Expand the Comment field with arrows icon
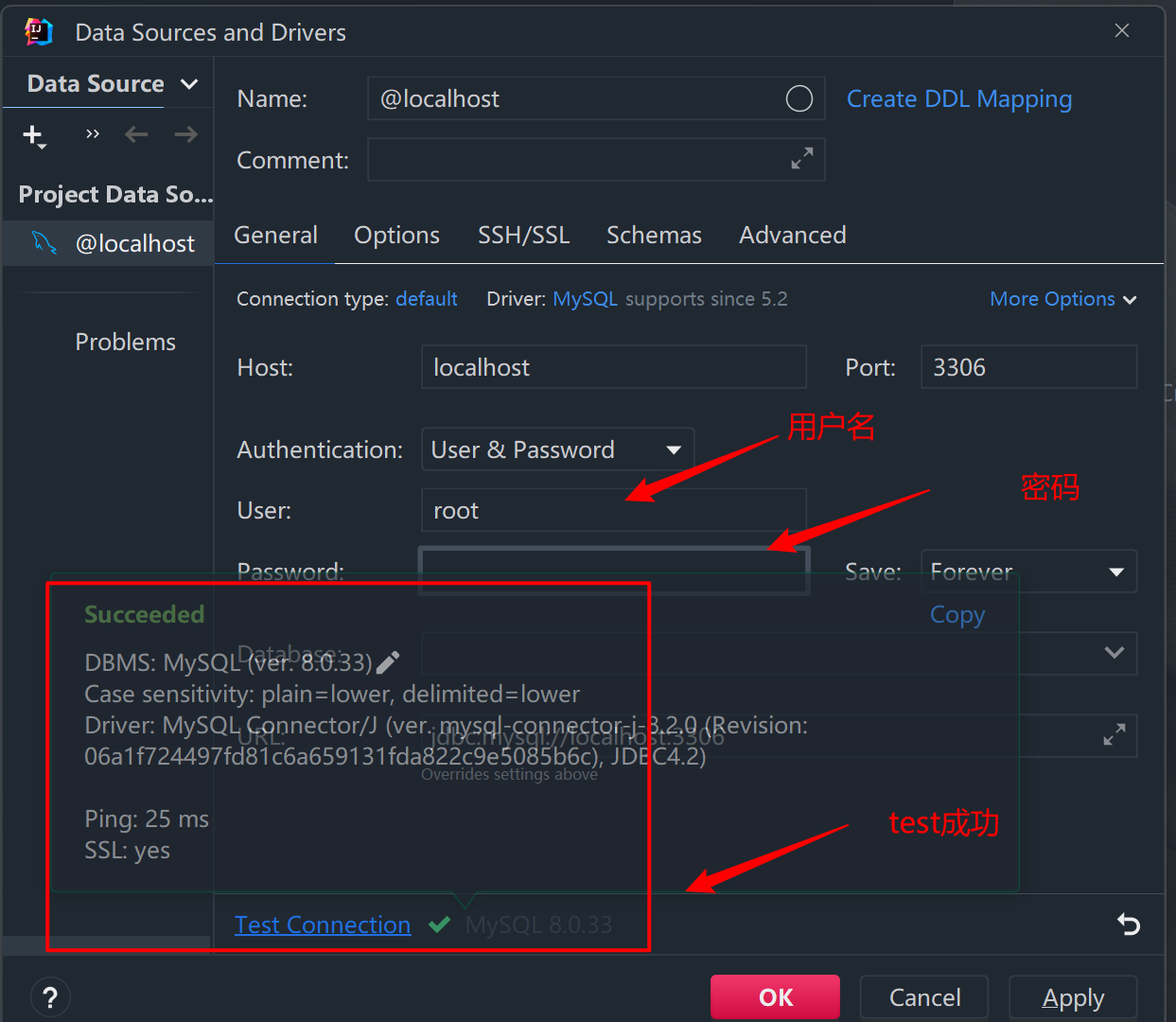Image resolution: width=1176 pixels, height=1022 pixels. 801,159
